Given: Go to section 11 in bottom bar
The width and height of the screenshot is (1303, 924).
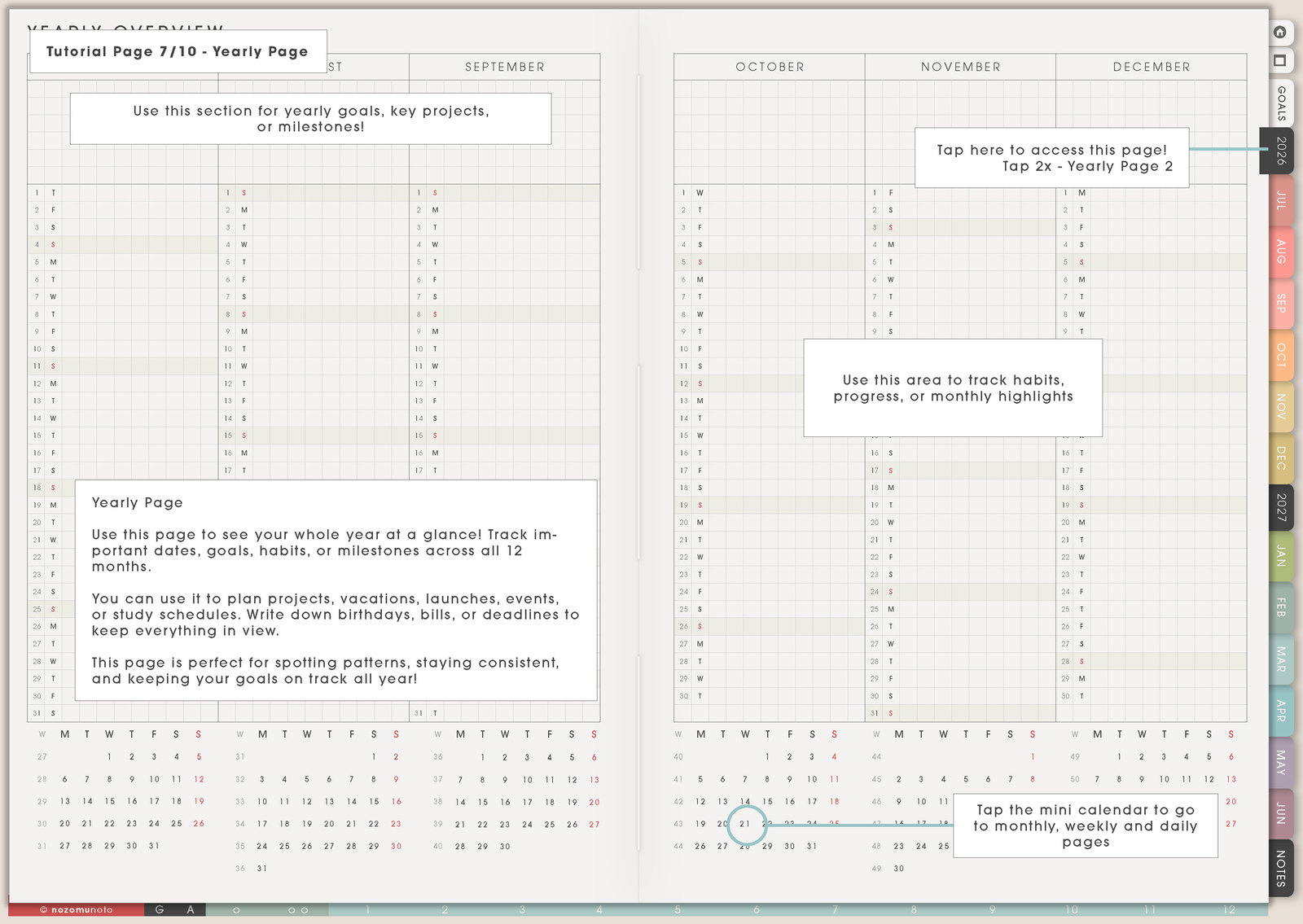Looking at the screenshot, I should click(x=1150, y=909).
